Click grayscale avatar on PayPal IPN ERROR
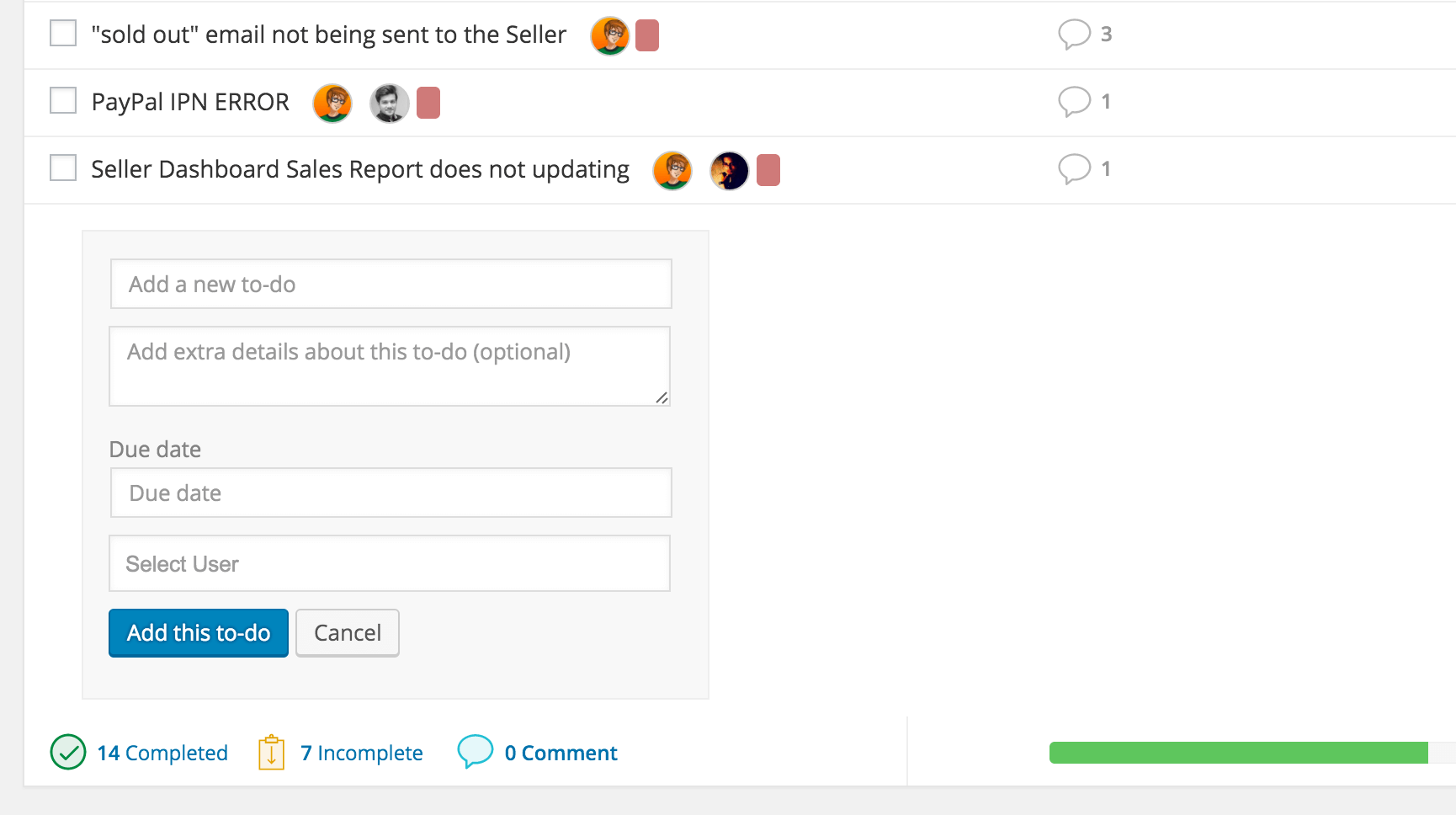 390,104
